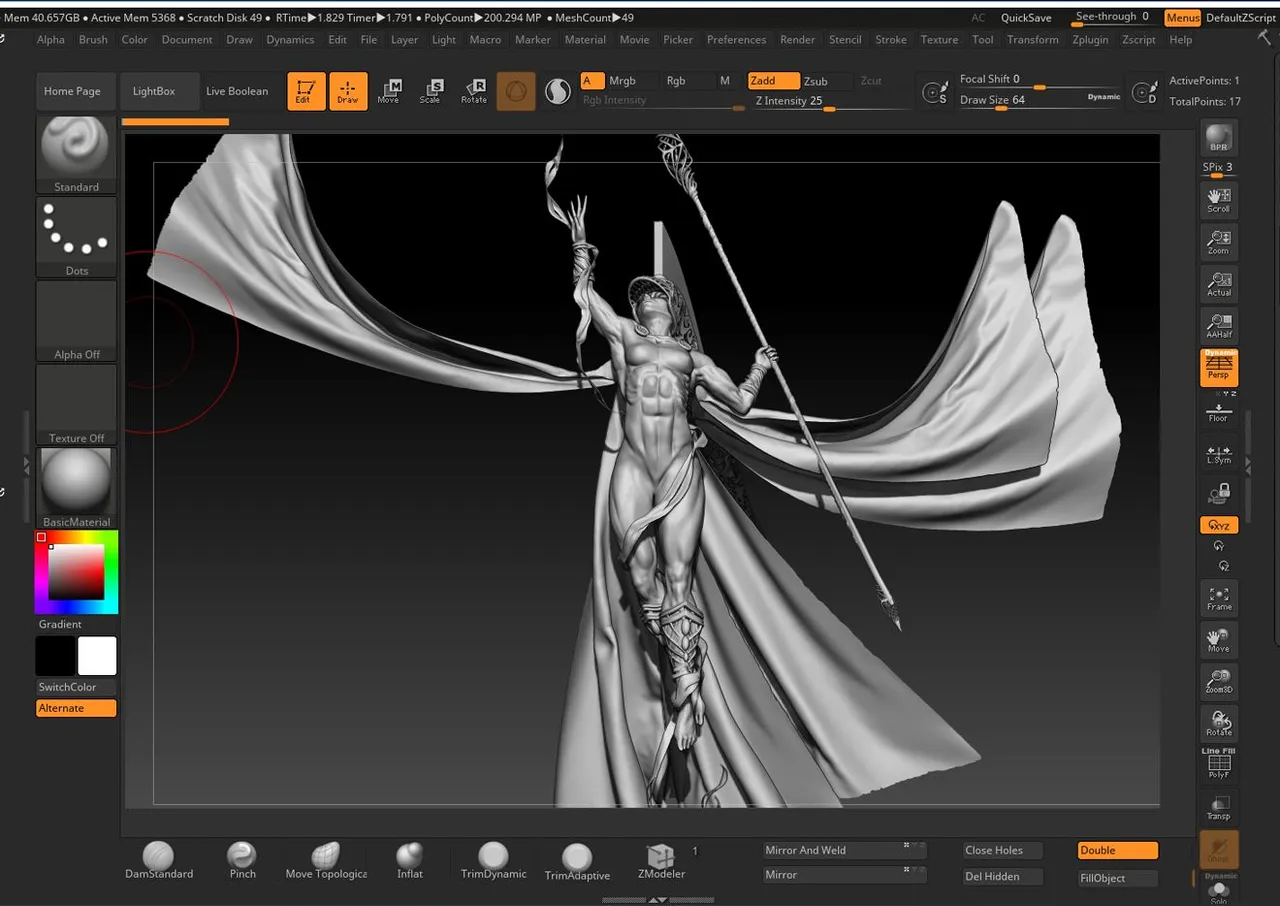Toggle Persp perspective mode
The image size is (1280, 906).
coord(1219,368)
